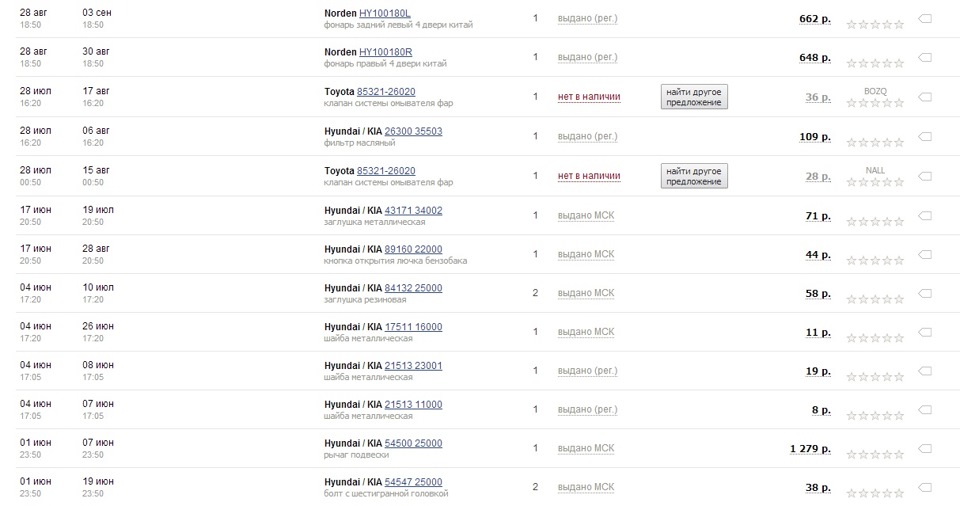Image resolution: width=960 pixels, height=506 pixels.
Task: Rate the 54500 25000 order one star
Action: pyautogui.click(x=851, y=454)
